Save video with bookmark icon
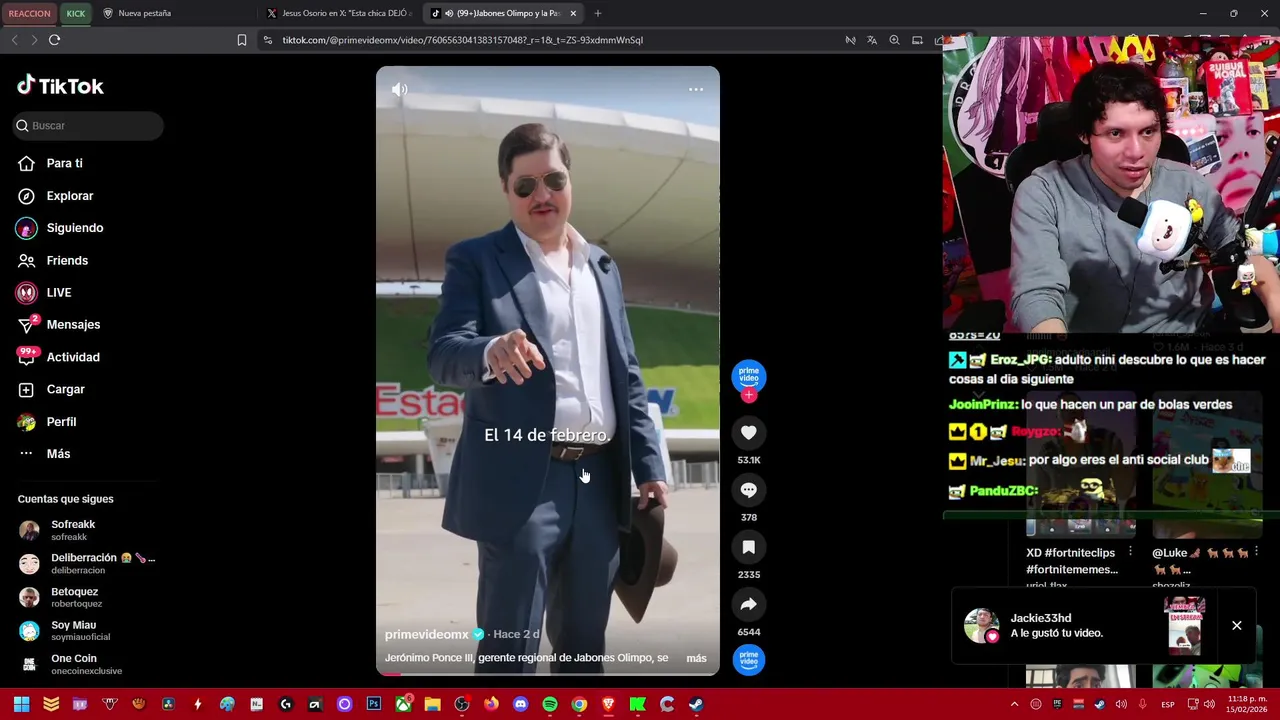 (x=749, y=547)
